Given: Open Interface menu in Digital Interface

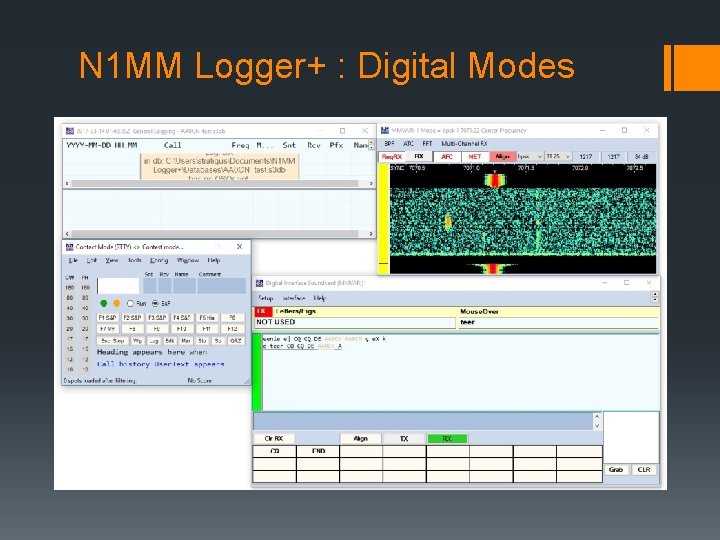Looking at the screenshot, I should click(294, 298).
